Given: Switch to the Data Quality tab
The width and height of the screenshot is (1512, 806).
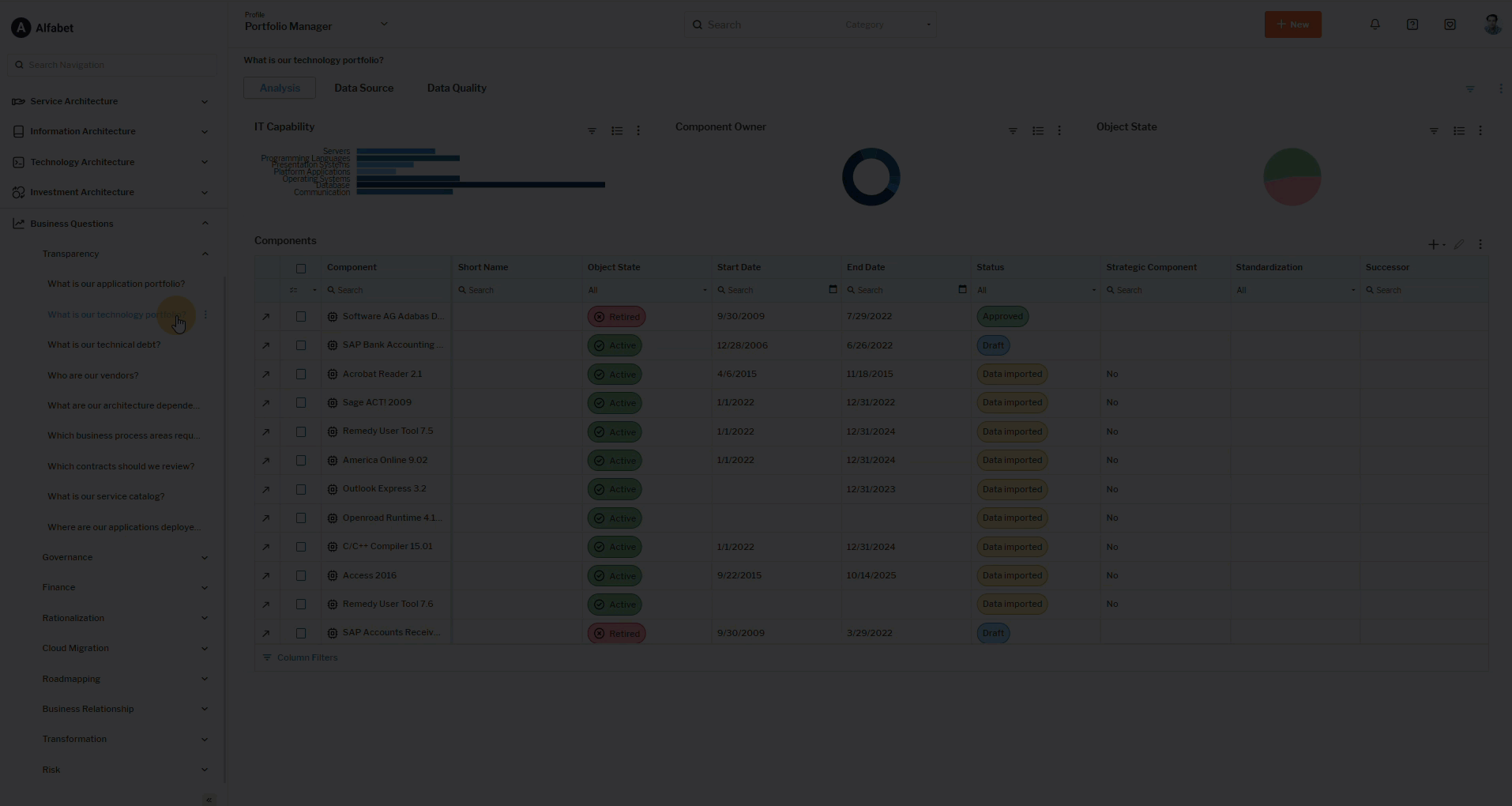Looking at the screenshot, I should (457, 88).
